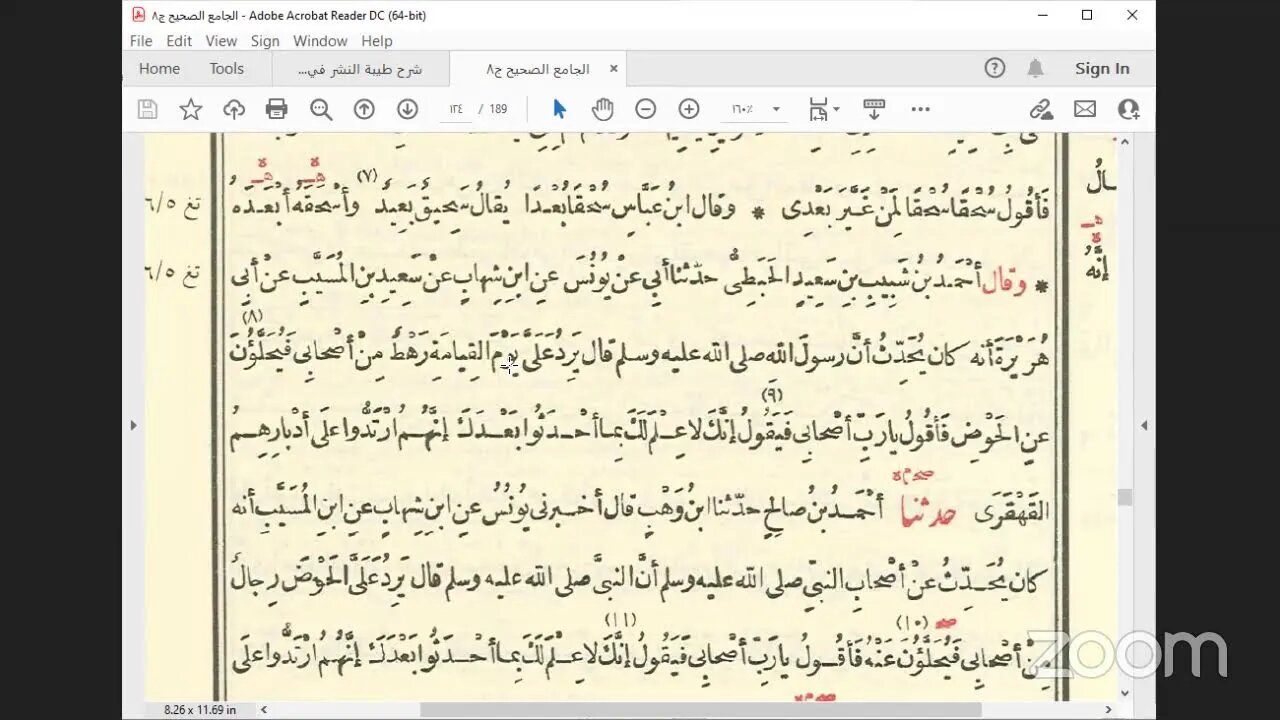Zoom out with minus button
The image size is (1280, 720).
pyautogui.click(x=646, y=109)
